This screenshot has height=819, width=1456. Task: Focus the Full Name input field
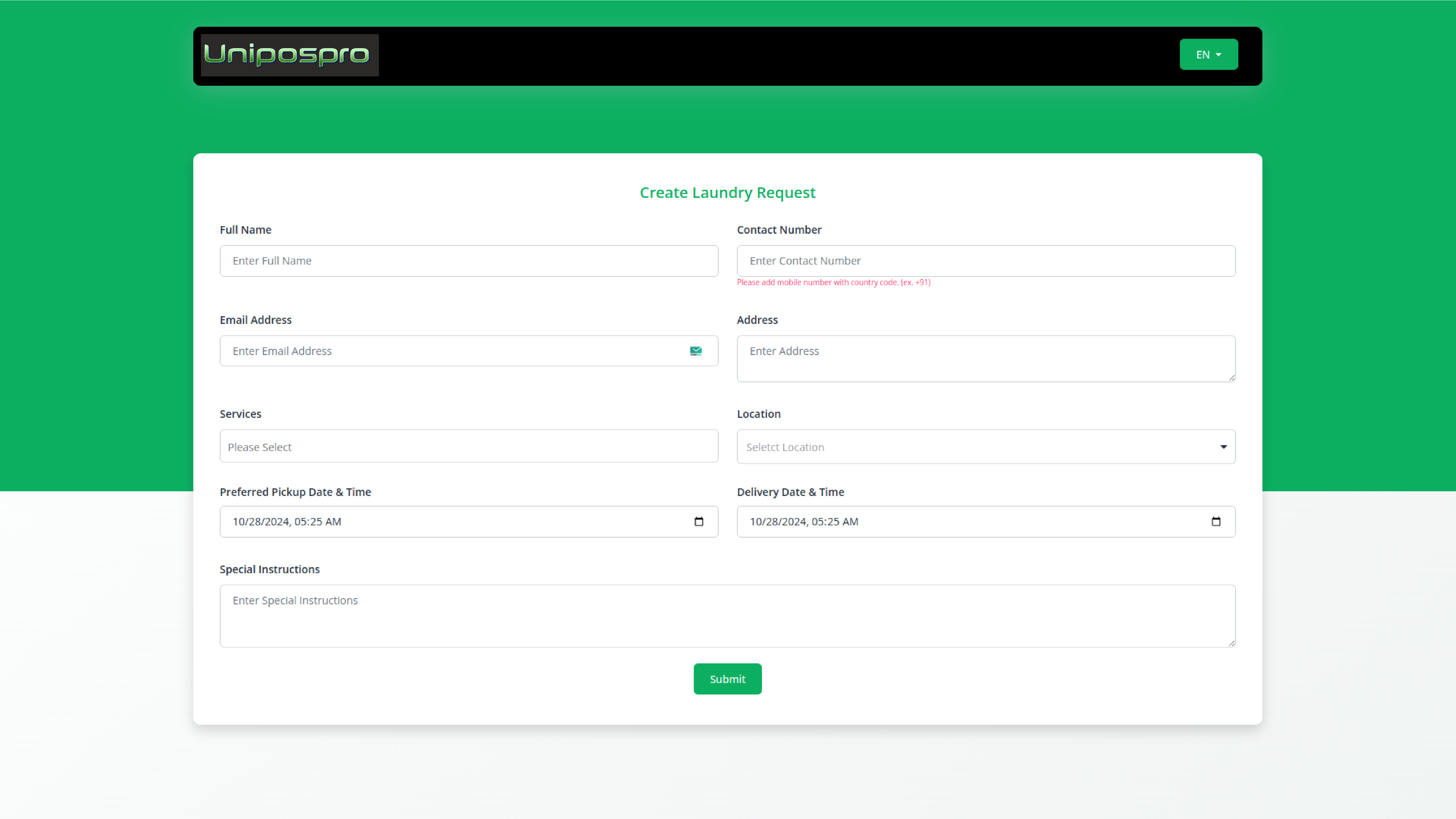click(x=468, y=260)
